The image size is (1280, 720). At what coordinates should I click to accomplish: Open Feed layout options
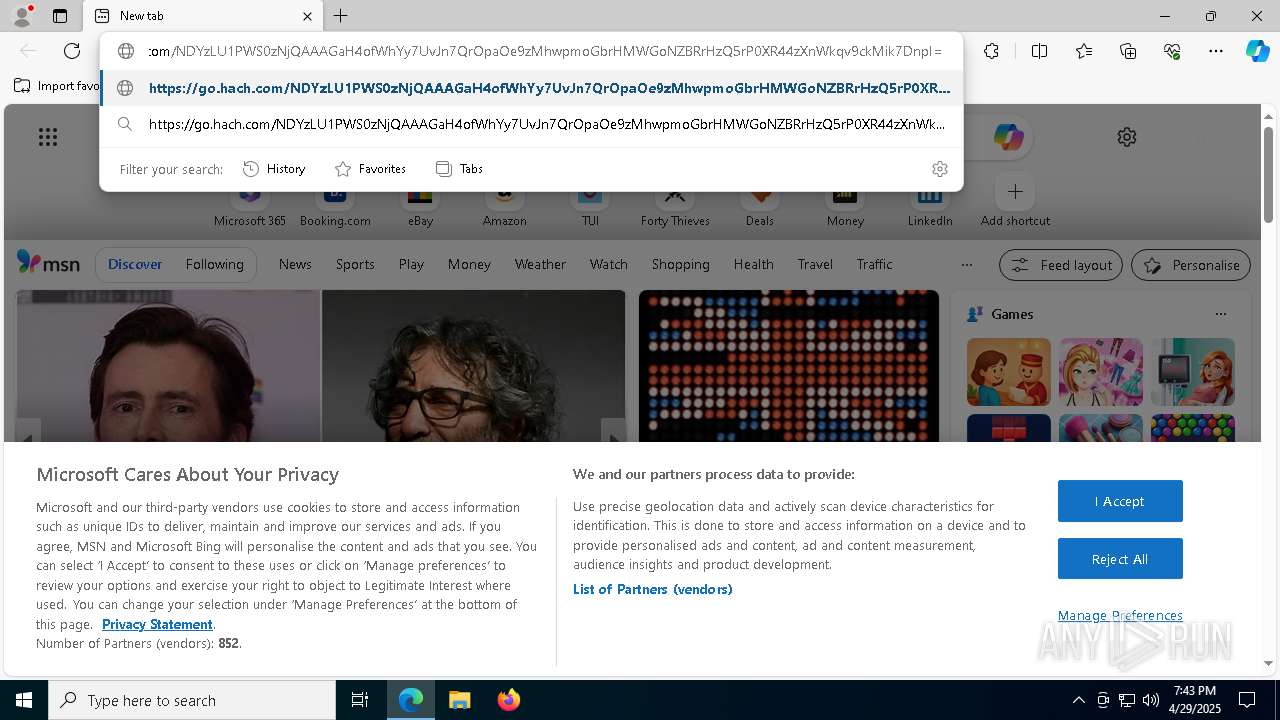click(x=1061, y=265)
